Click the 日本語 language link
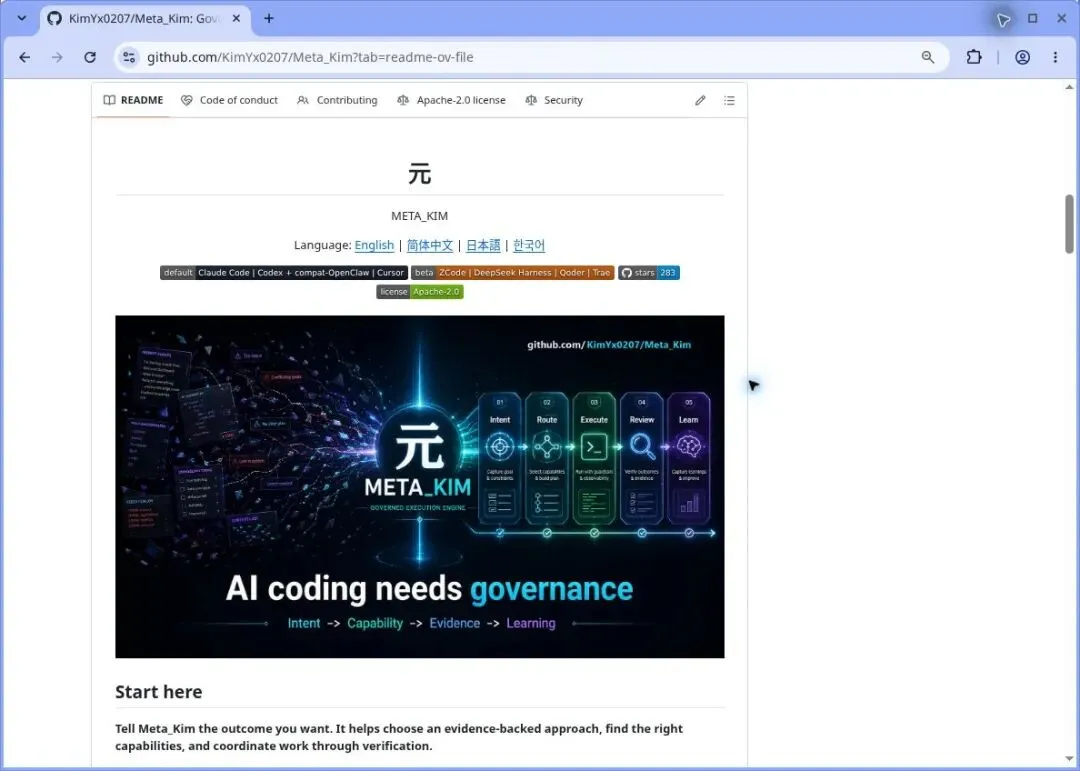1080x771 pixels. click(x=483, y=245)
